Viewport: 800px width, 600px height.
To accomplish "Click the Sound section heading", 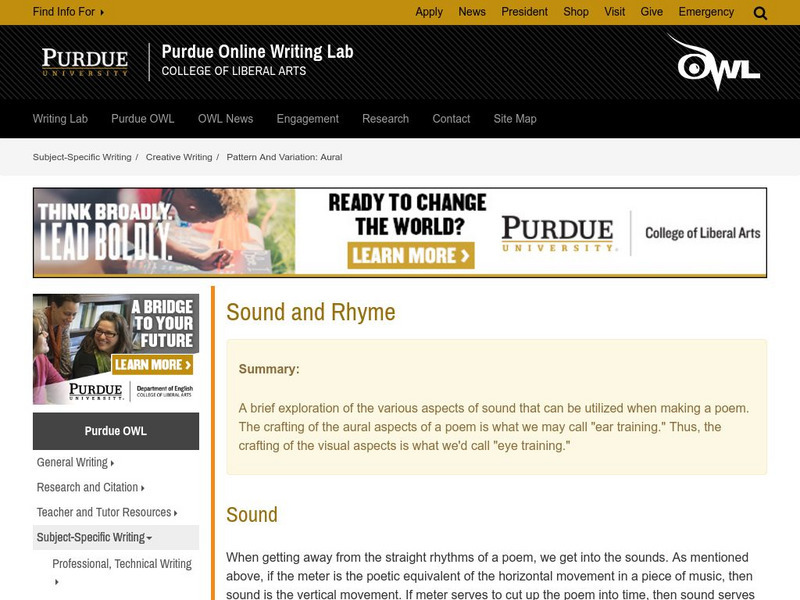I will [252, 515].
